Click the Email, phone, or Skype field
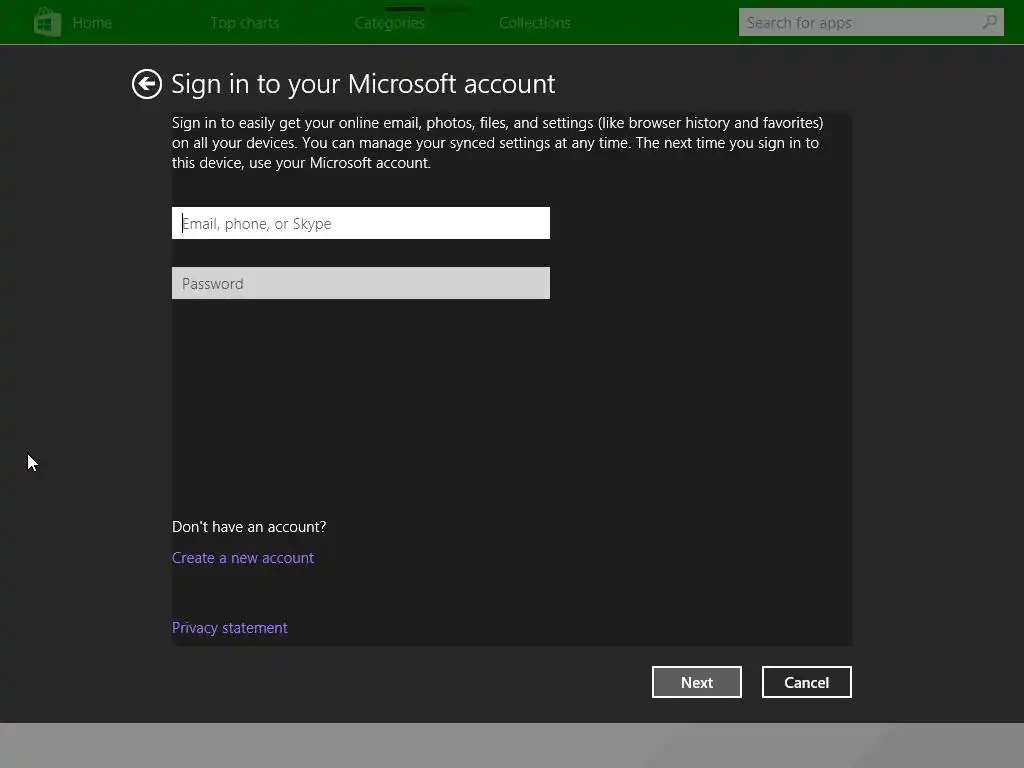1024x768 pixels. point(360,223)
